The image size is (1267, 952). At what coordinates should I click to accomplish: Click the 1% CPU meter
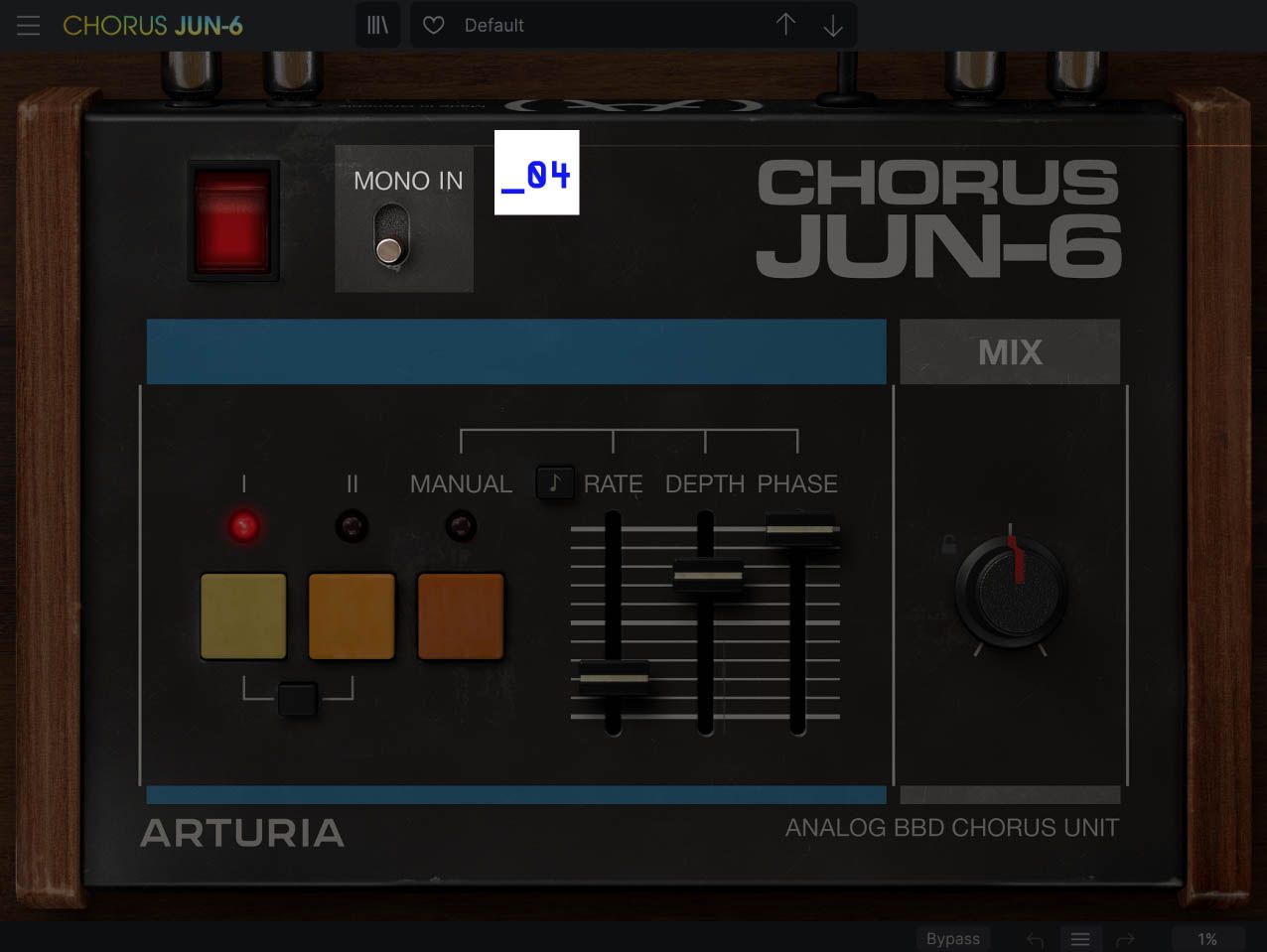(x=1207, y=939)
